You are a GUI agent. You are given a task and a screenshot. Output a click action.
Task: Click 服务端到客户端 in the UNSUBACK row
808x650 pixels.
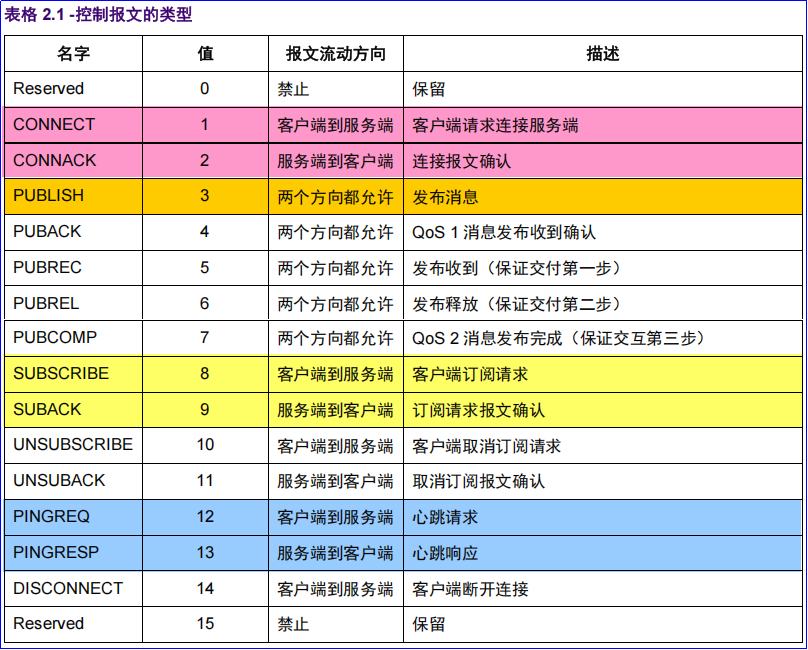tap(335, 481)
